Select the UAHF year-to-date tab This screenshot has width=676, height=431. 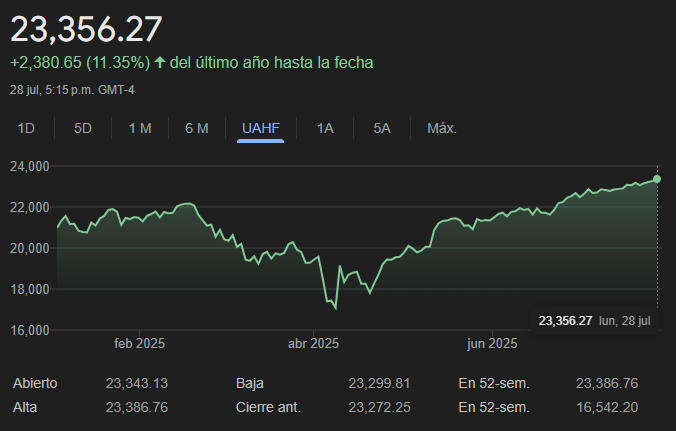coord(260,128)
